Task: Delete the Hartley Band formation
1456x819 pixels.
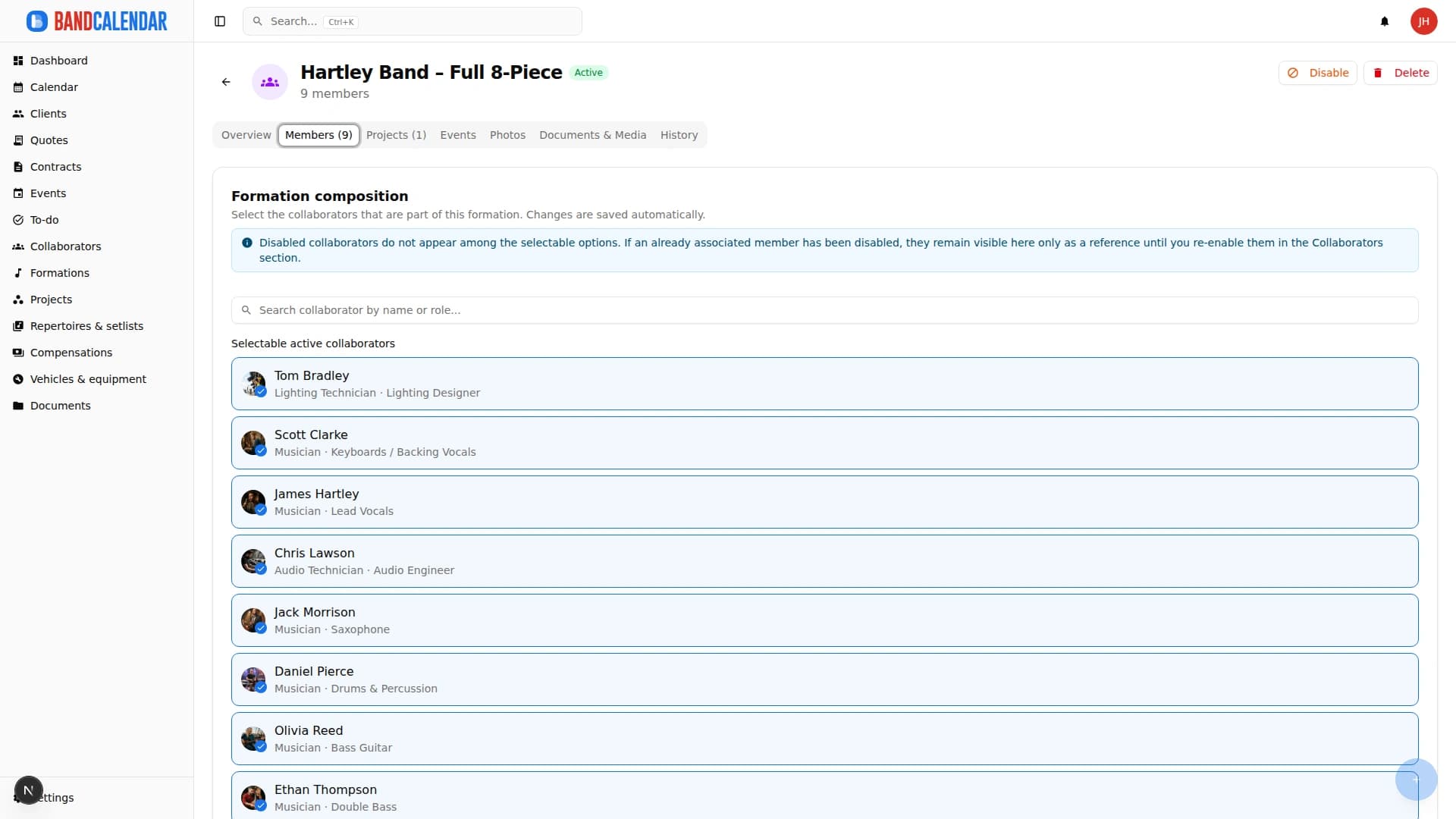Action: 1401,73
